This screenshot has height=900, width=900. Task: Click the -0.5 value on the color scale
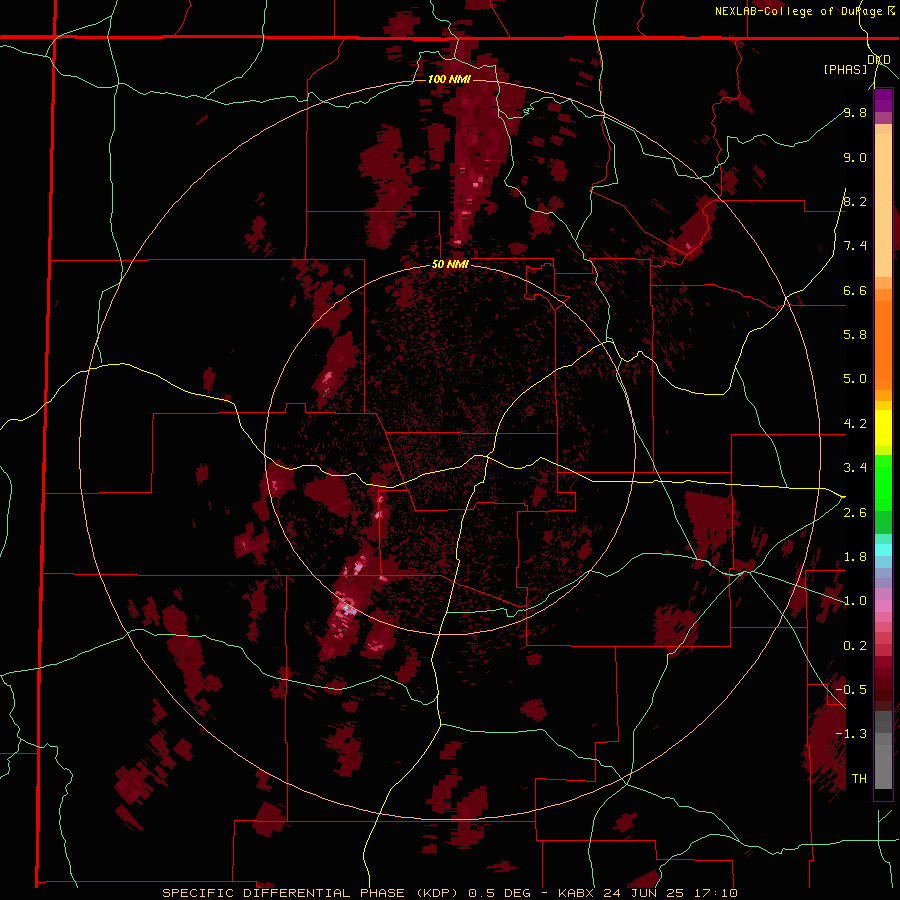(851, 690)
